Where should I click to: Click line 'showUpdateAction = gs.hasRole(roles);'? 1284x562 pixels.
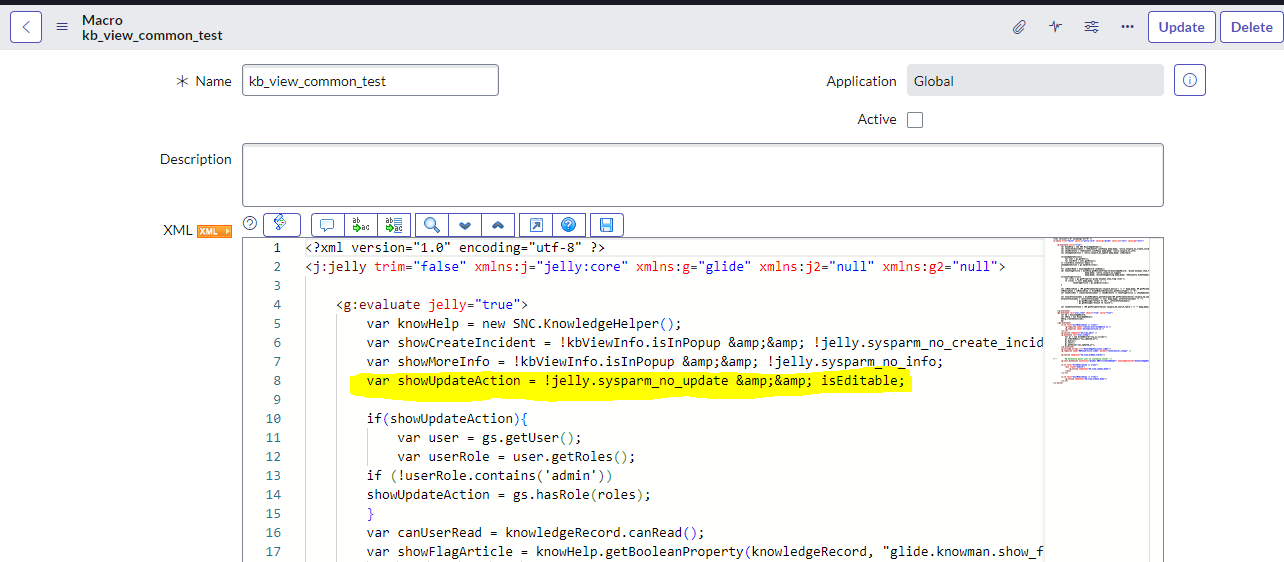point(508,495)
